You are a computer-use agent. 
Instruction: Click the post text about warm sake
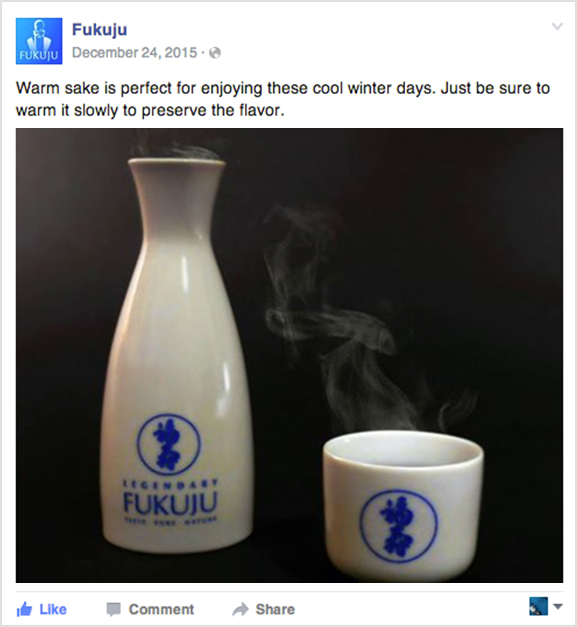point(283,99)
